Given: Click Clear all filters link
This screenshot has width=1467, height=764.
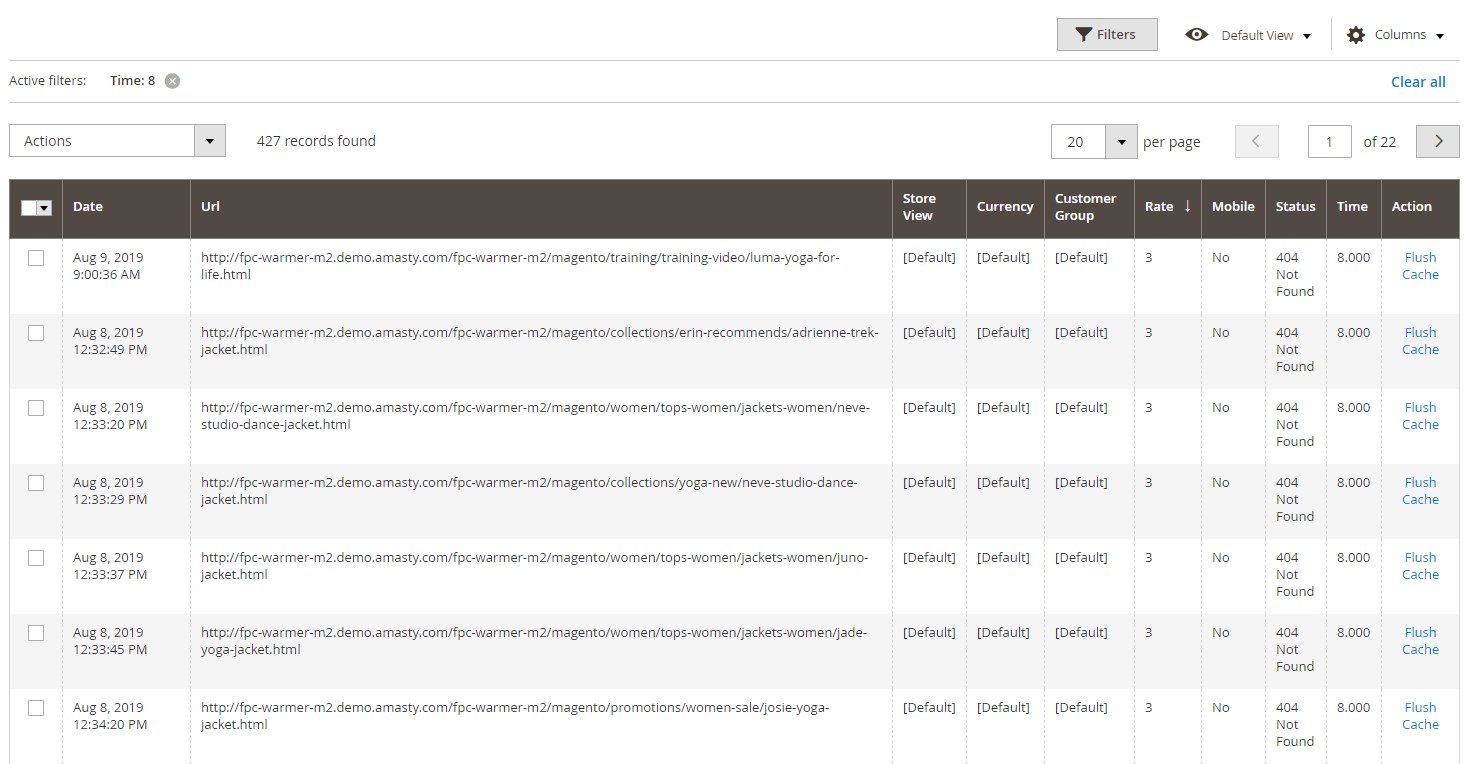Looking at the screenshot, I should (1417, 82).
